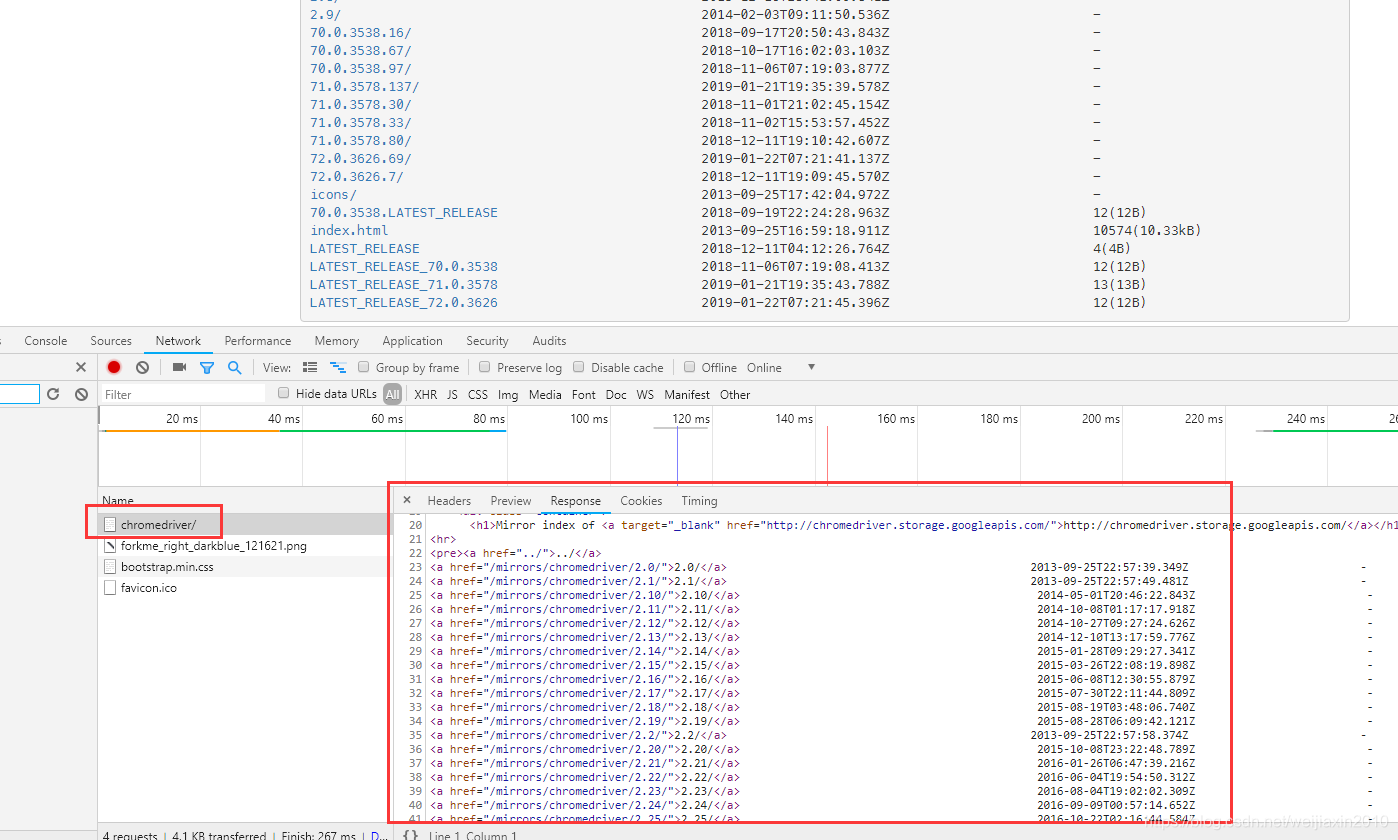Click the red record network log button
Viewport: 1398px width, 840px height.
click(114, 368)
